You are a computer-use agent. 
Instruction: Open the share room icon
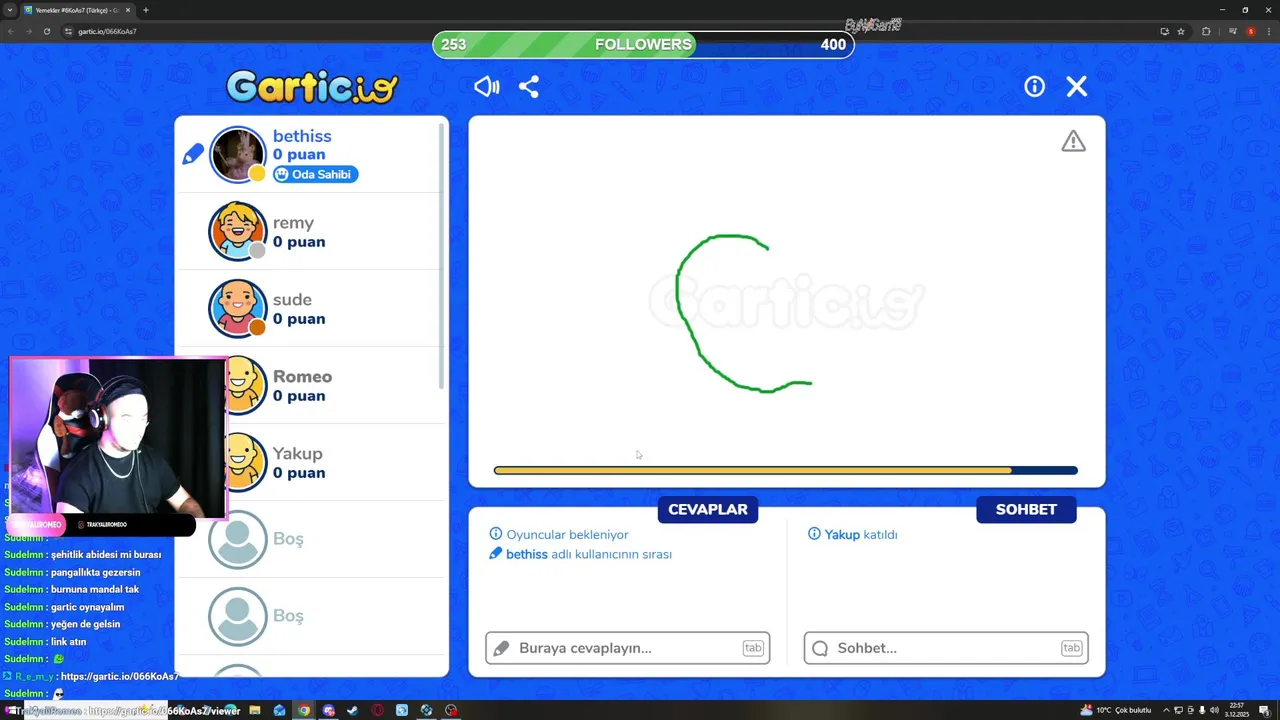(529, 87)
